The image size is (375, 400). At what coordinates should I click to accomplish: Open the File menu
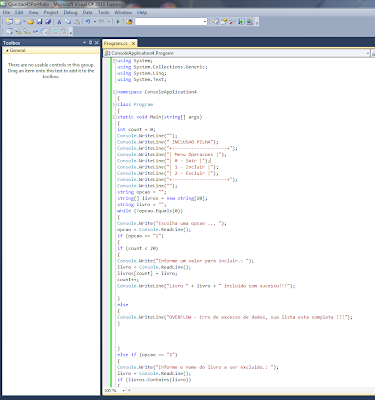pyautogui.click(x=6, y=12)
